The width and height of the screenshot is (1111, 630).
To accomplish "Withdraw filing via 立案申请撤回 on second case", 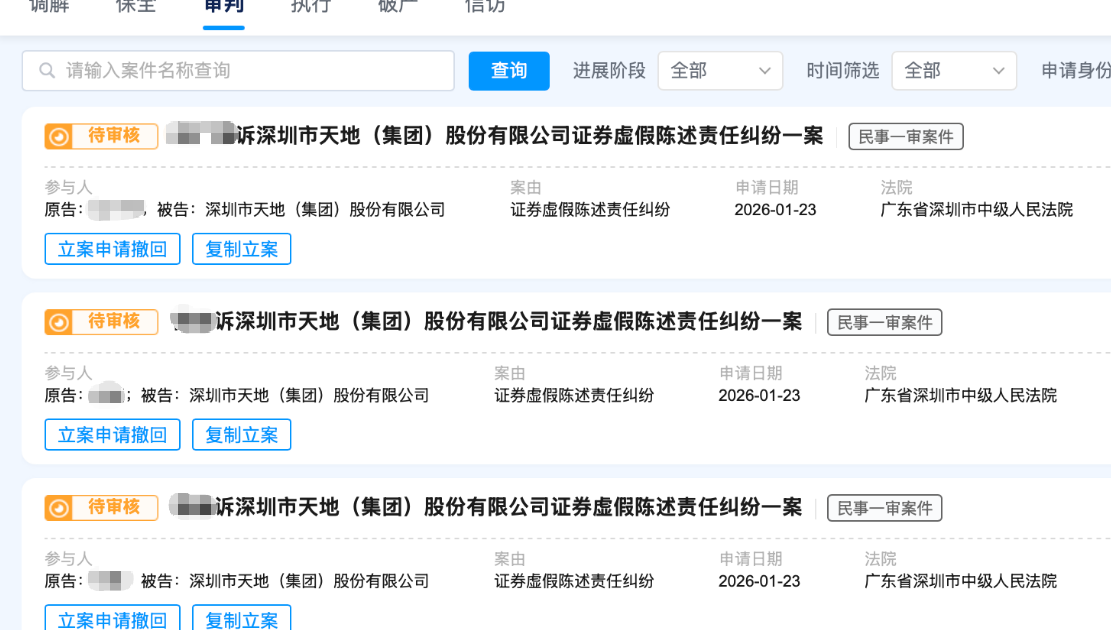I will 112,435.
